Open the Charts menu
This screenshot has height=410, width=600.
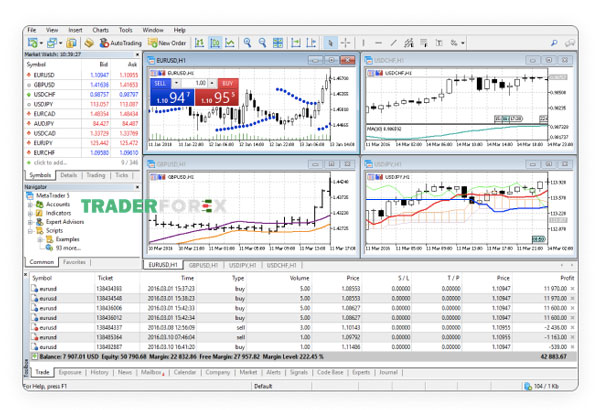tap(100, 30)
